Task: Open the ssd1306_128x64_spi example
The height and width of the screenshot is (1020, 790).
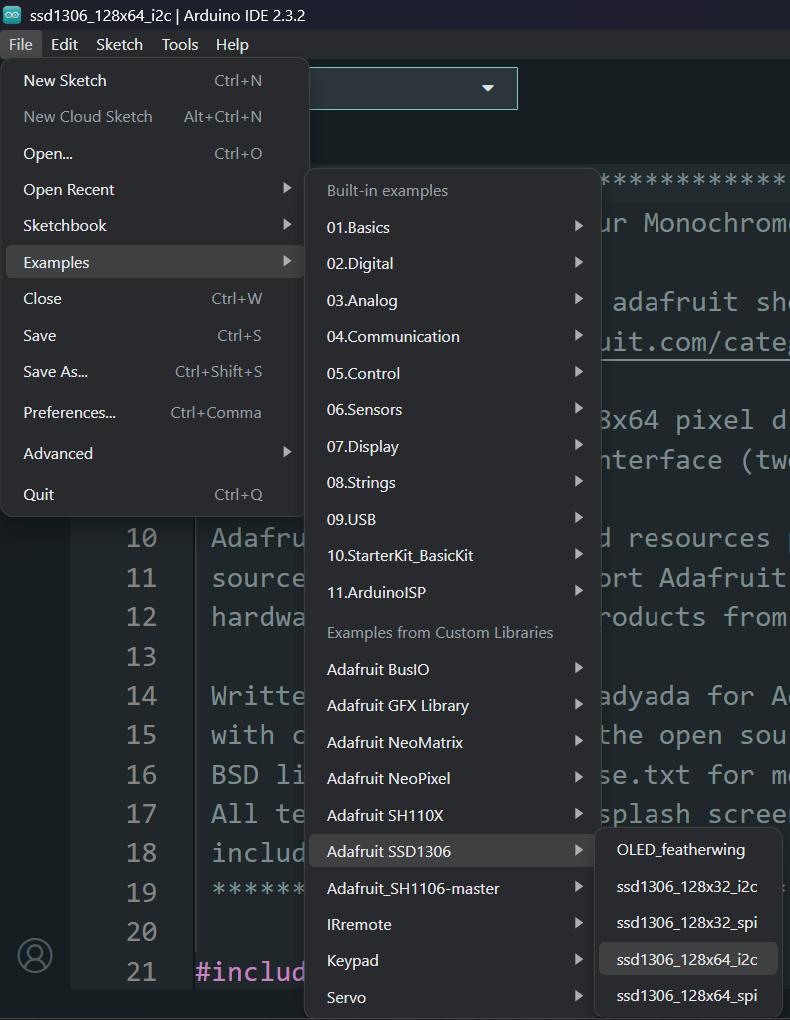Action: (x=688, y=995)
